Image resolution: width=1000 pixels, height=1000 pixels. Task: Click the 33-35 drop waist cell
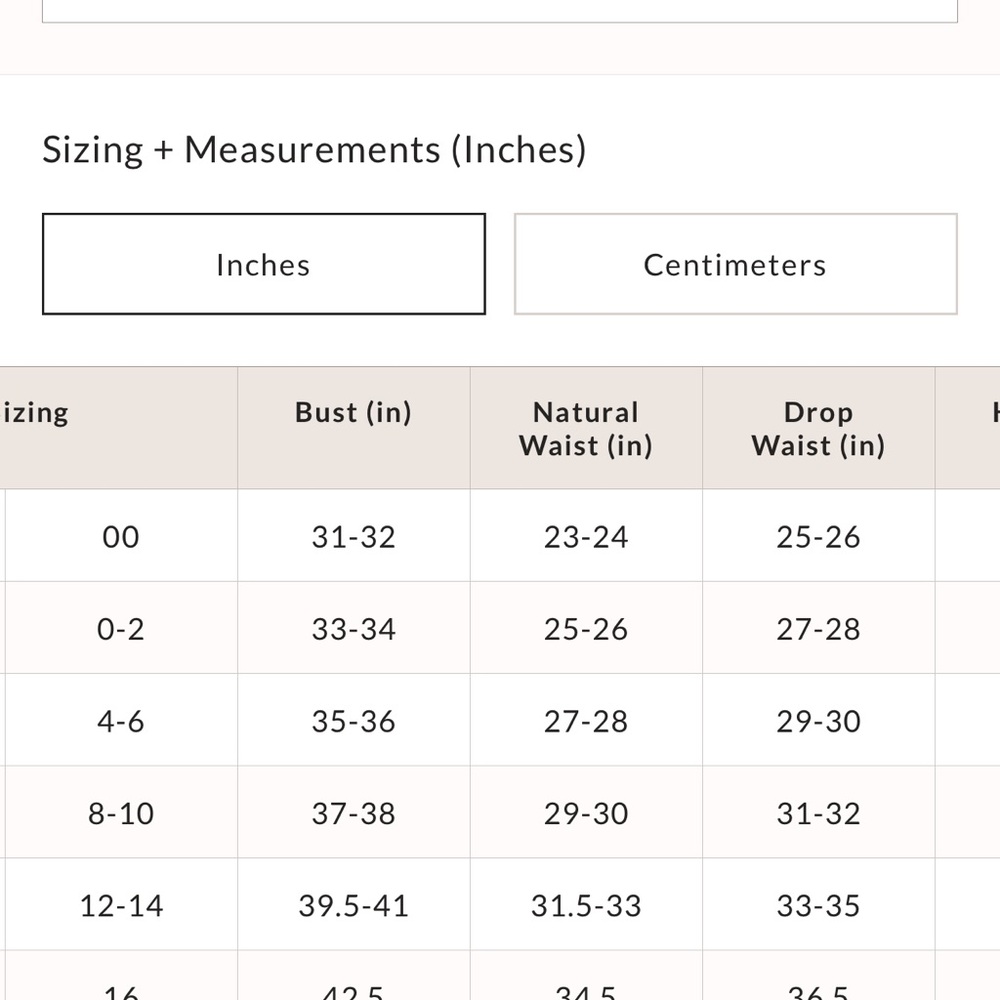point(819,904)
